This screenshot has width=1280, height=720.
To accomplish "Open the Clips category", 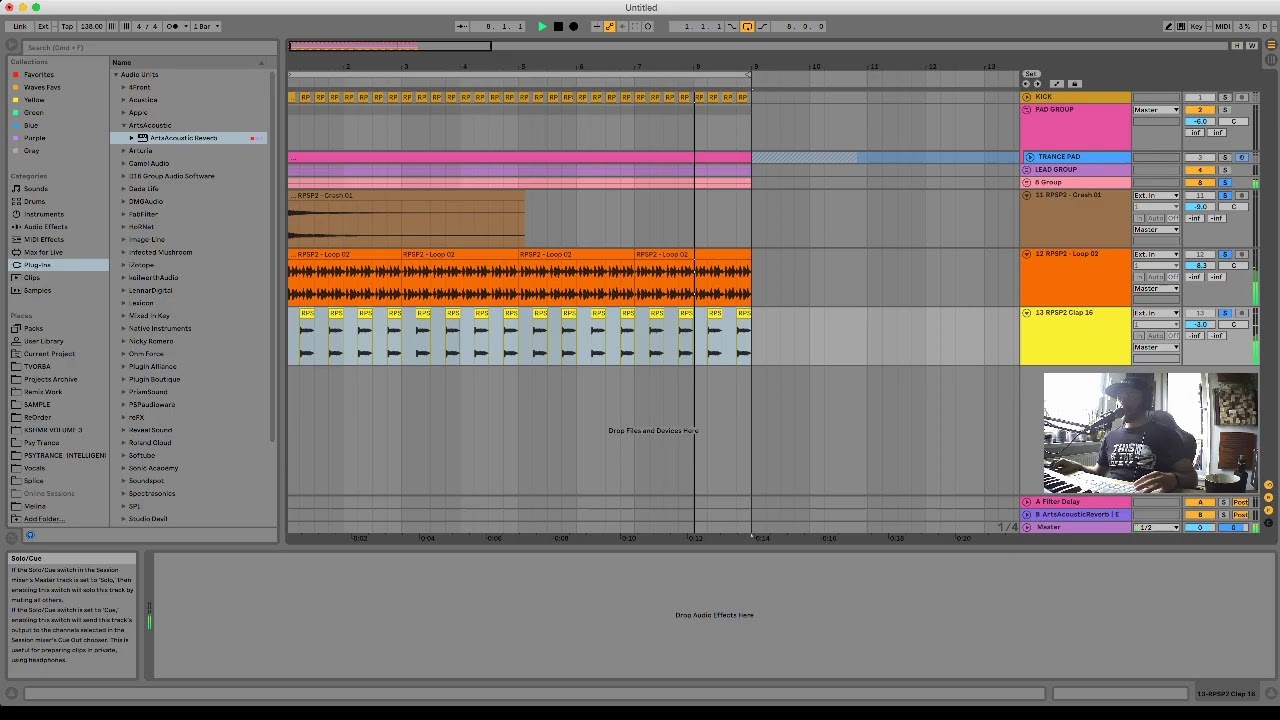I will [32, 277].
